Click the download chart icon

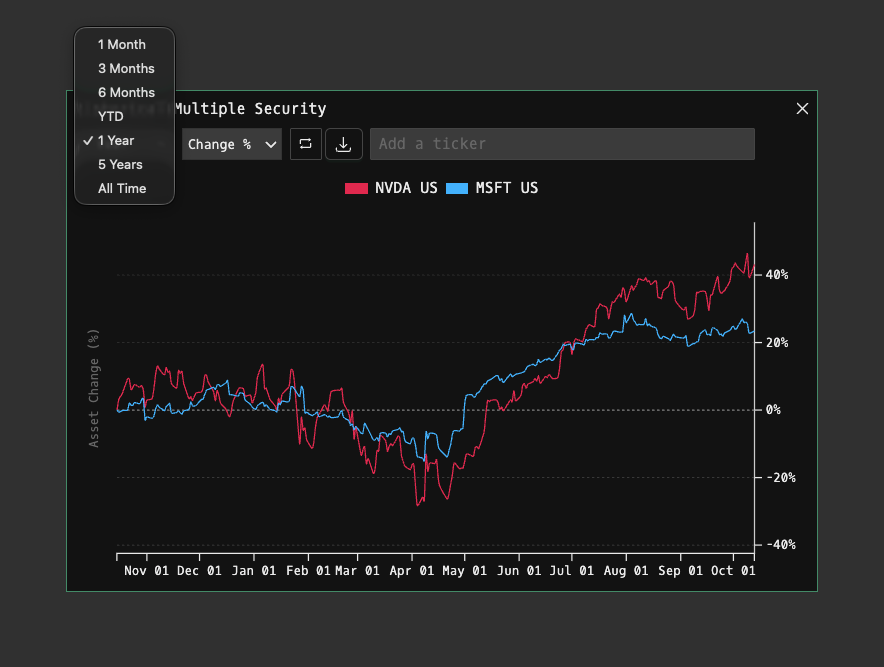click(x=343, y=144)
